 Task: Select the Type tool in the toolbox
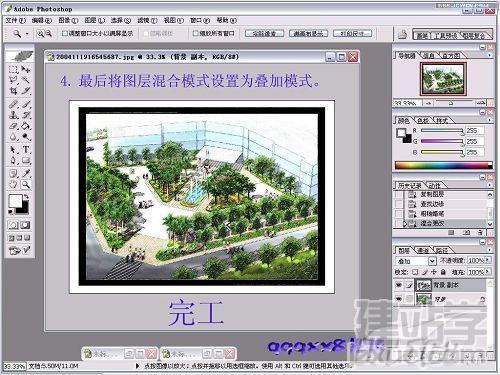point(26,149)
